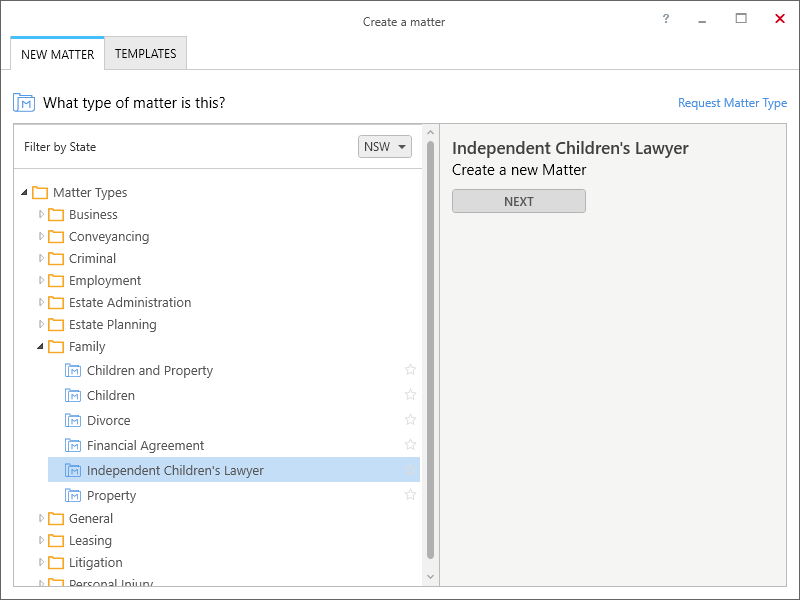Expand the Business folder
The width and height of the screenshot is (800, 600).
tap(41, 214)
